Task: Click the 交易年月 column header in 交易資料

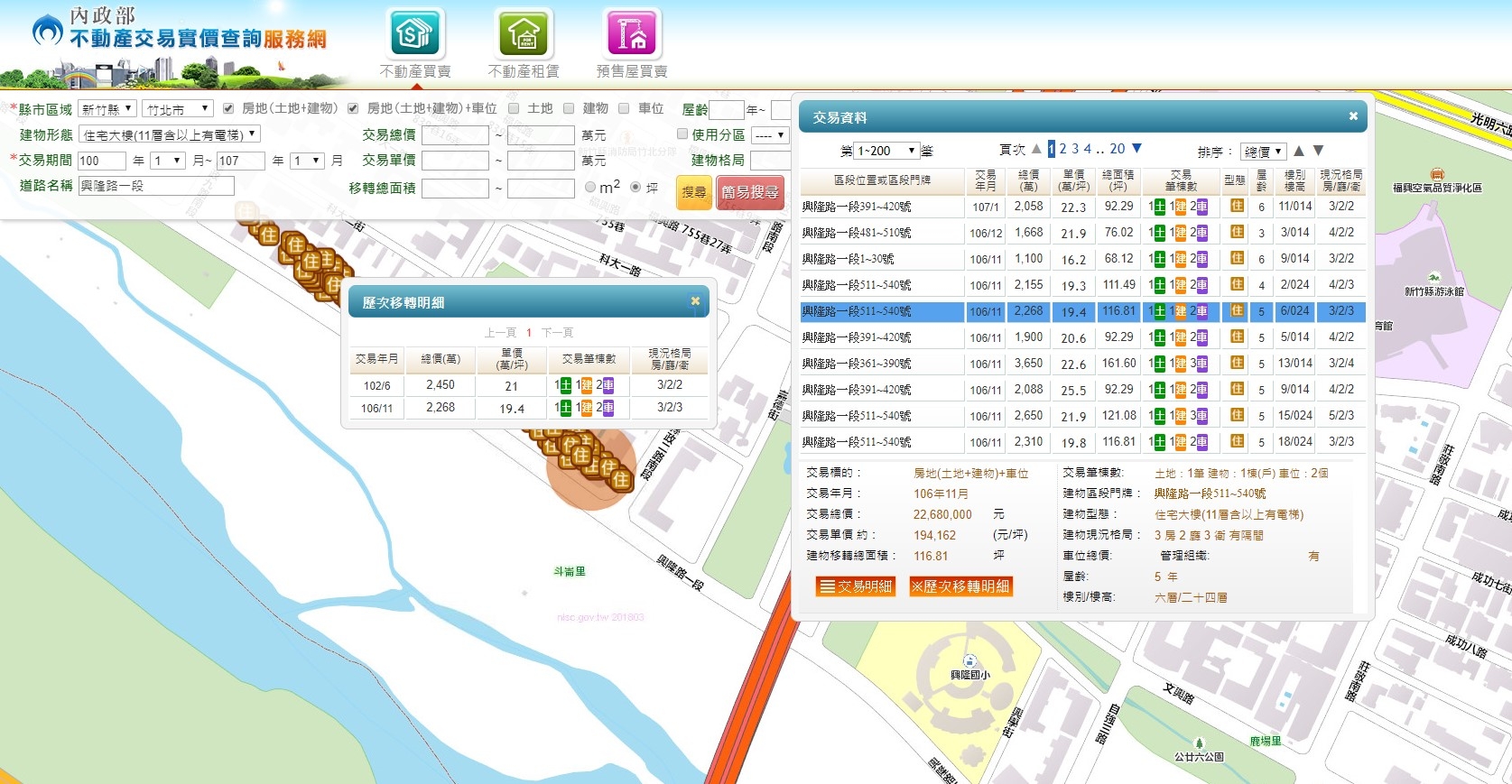Action: (986, 180)
